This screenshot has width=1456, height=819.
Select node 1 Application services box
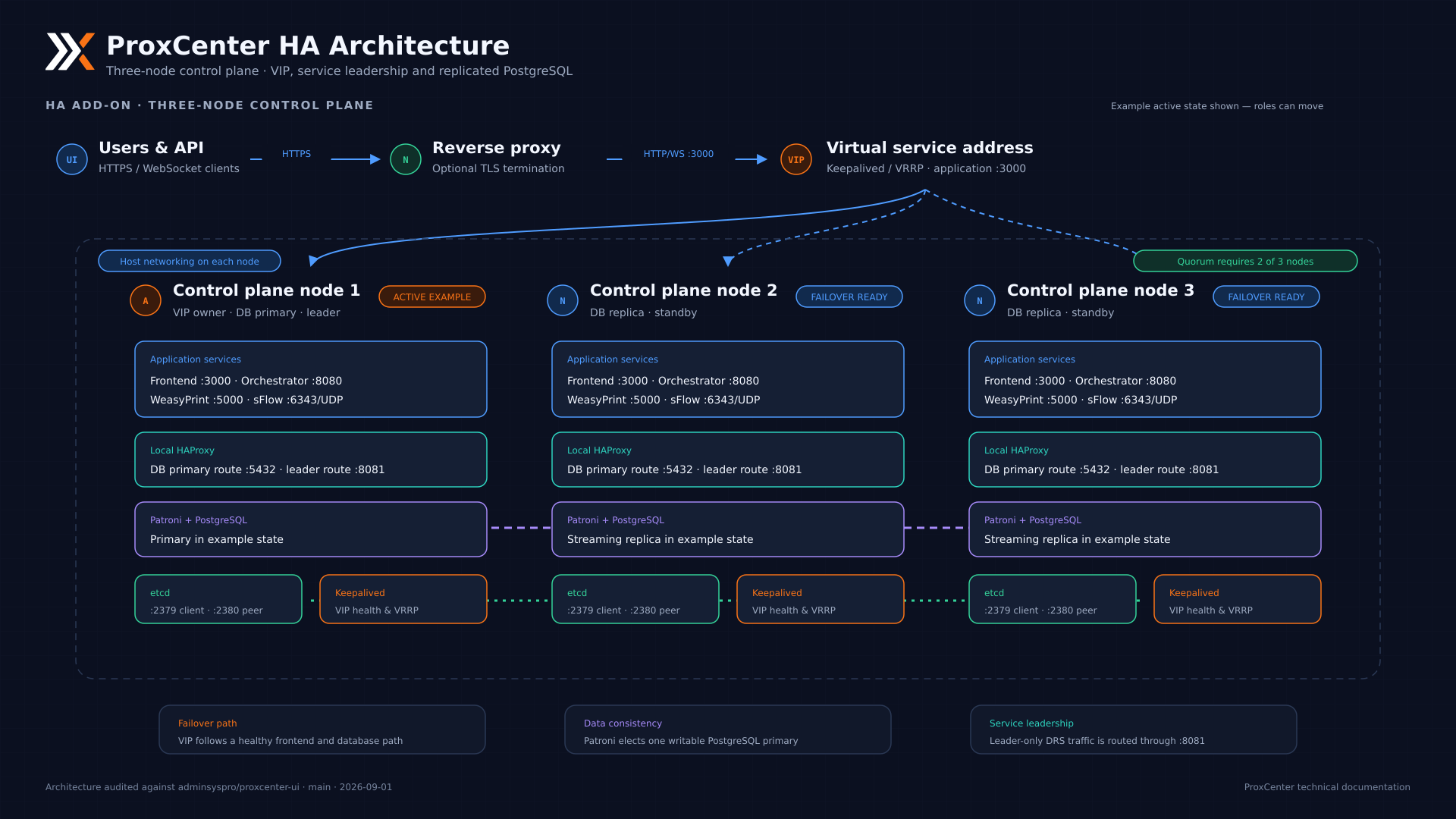click(x=311, y=379)
